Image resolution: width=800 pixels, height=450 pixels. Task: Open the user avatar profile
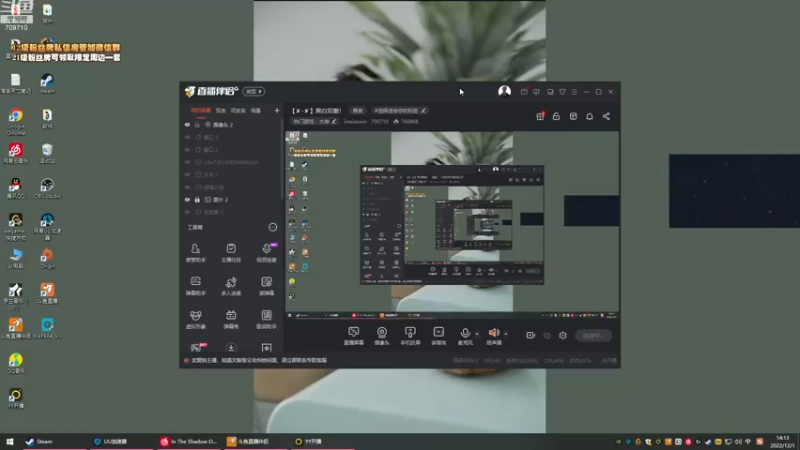504,91
